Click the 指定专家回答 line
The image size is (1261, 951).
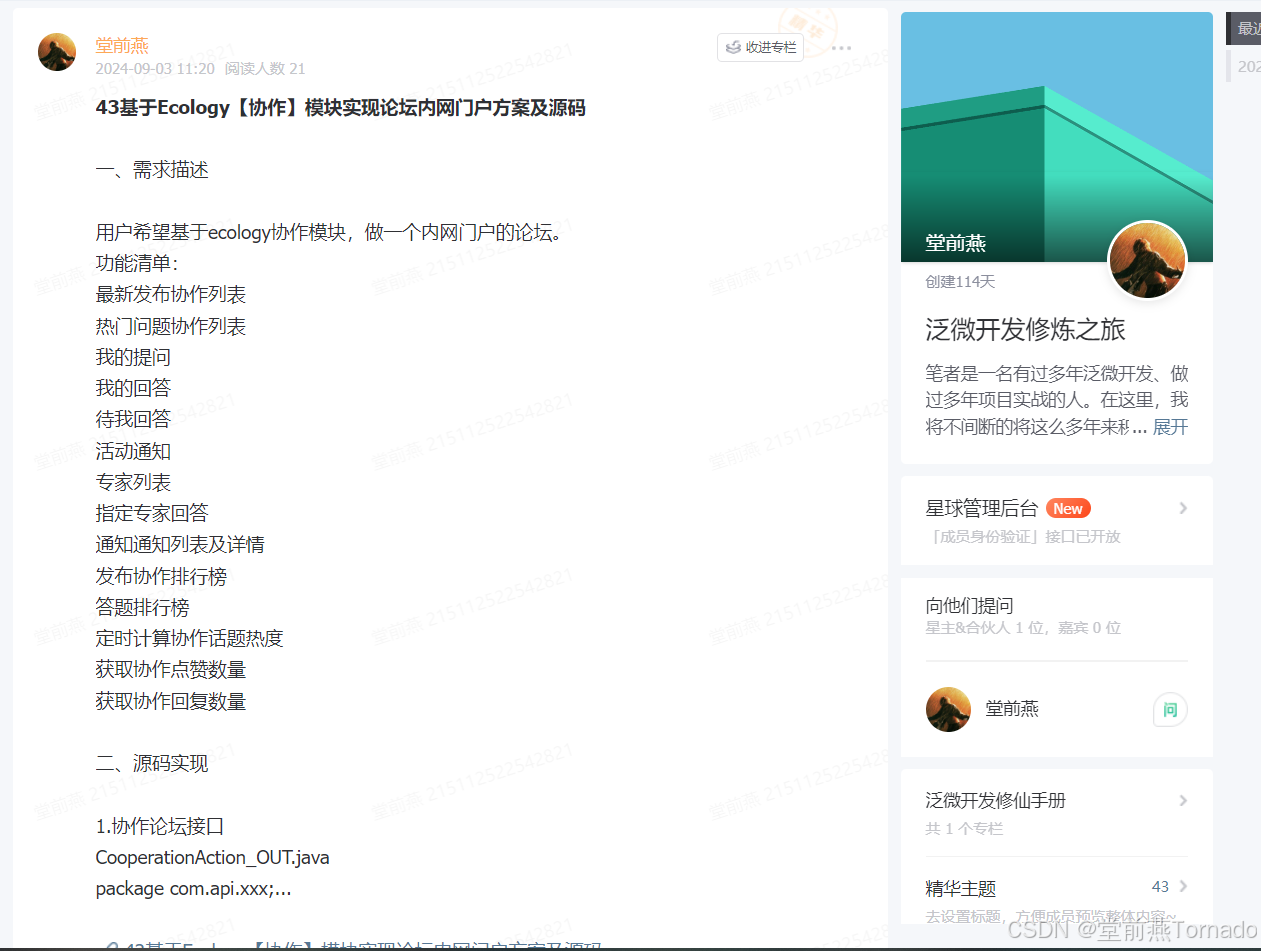click(152, 513)
